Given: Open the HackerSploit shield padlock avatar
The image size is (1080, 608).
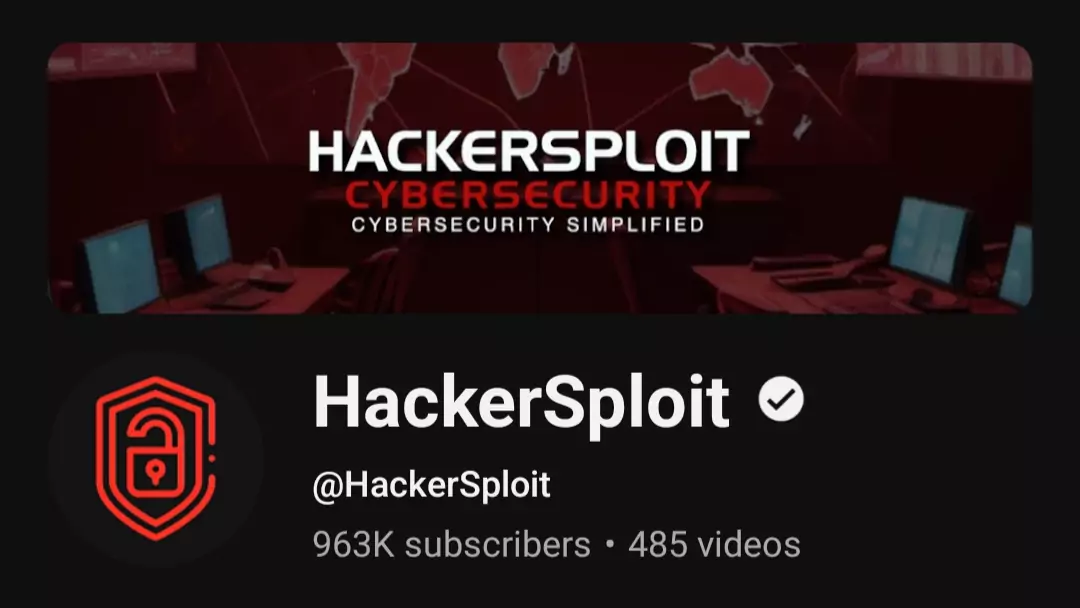Looking at the screenshot, I should click(156, 459).
